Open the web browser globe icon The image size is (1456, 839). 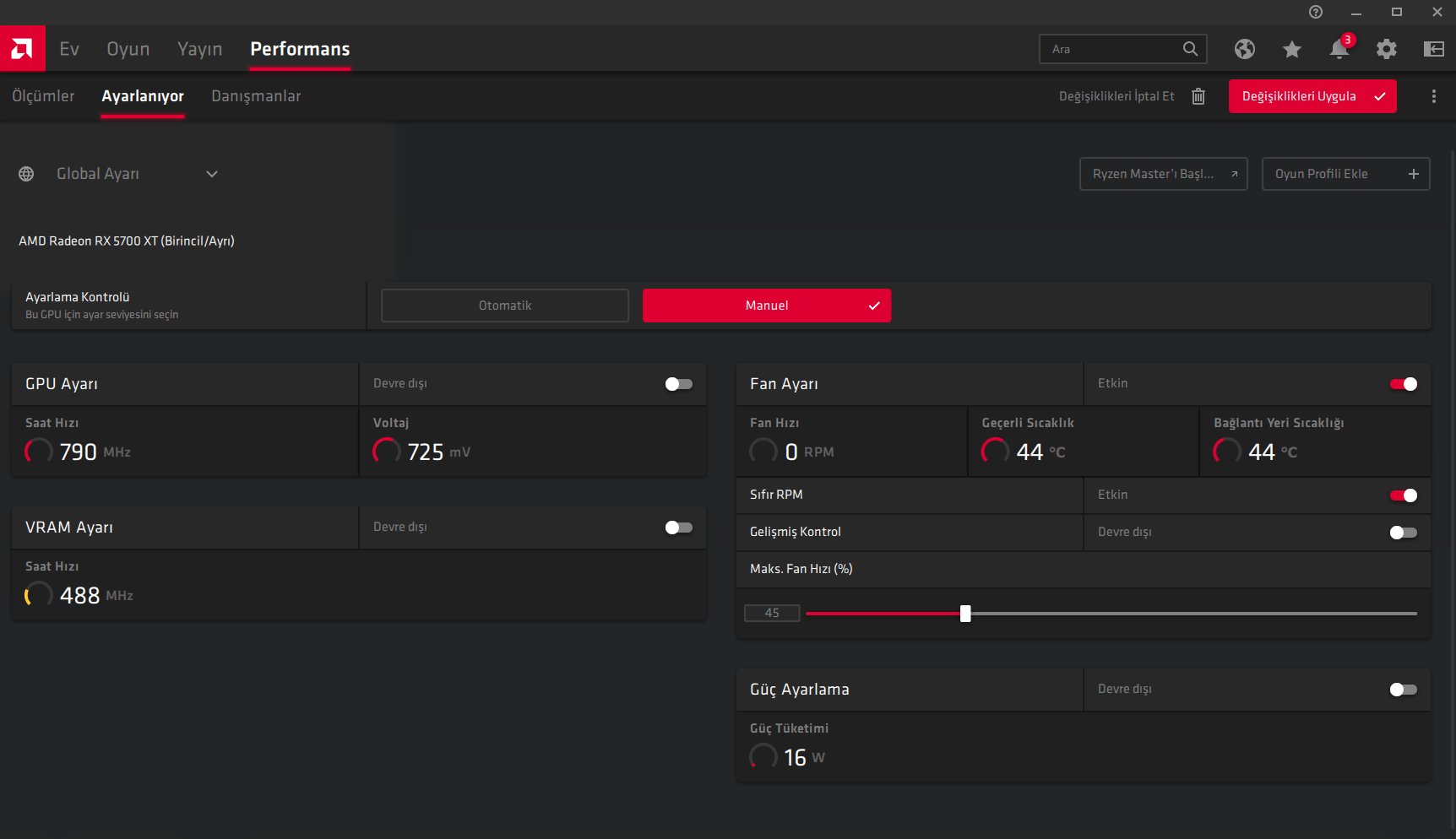coord(1245,49)
